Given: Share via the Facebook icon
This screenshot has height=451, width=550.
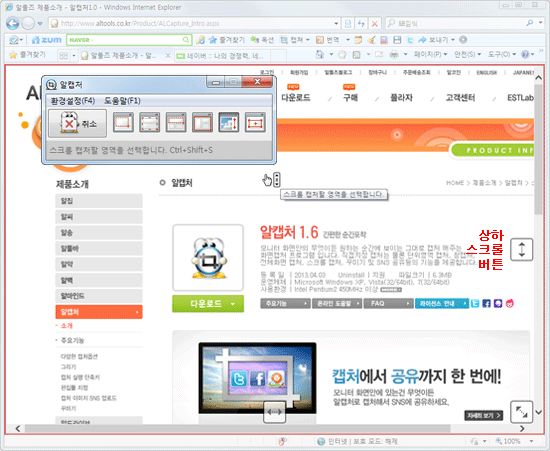Looking at the screenshot, I should (487, 304).
